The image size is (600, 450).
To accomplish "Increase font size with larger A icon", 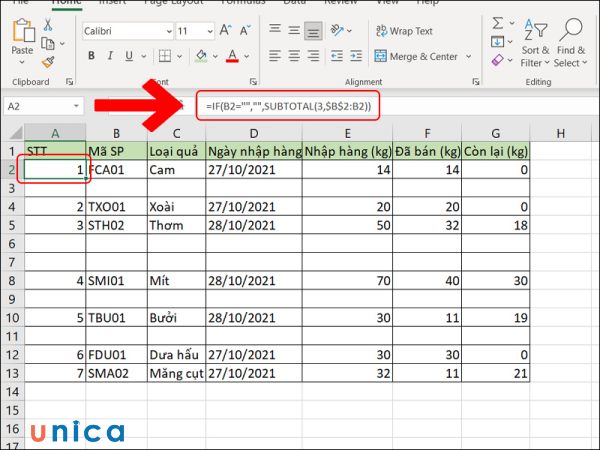I will point(225,31).
